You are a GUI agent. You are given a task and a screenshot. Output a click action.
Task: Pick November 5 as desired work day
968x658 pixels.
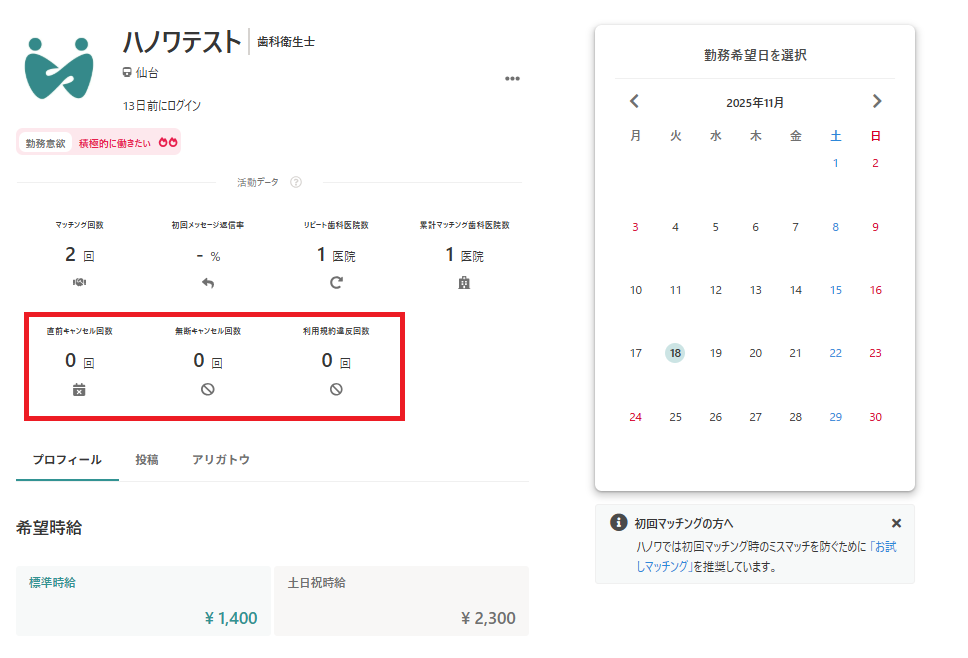coord(715,227)
